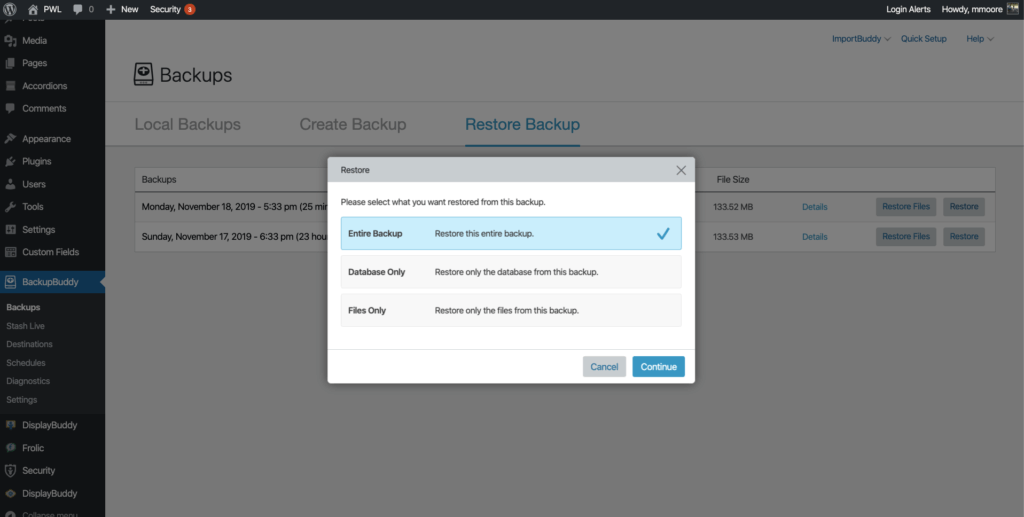Click Restore for the 133.52 MB backup
The image size is (1024, 517).
point(964,207)
